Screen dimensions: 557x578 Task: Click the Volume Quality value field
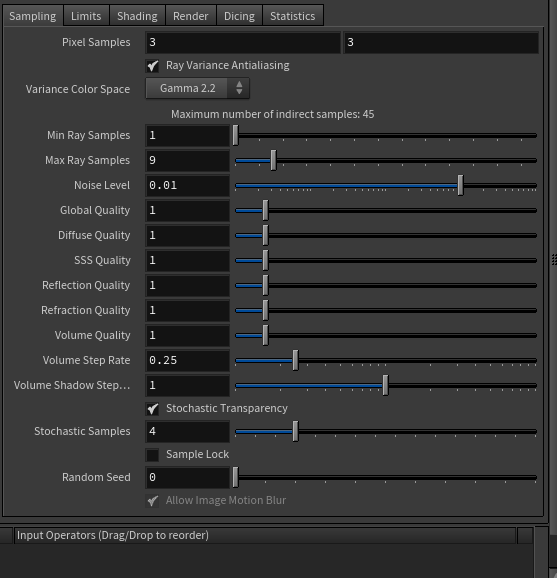[188, 335]
